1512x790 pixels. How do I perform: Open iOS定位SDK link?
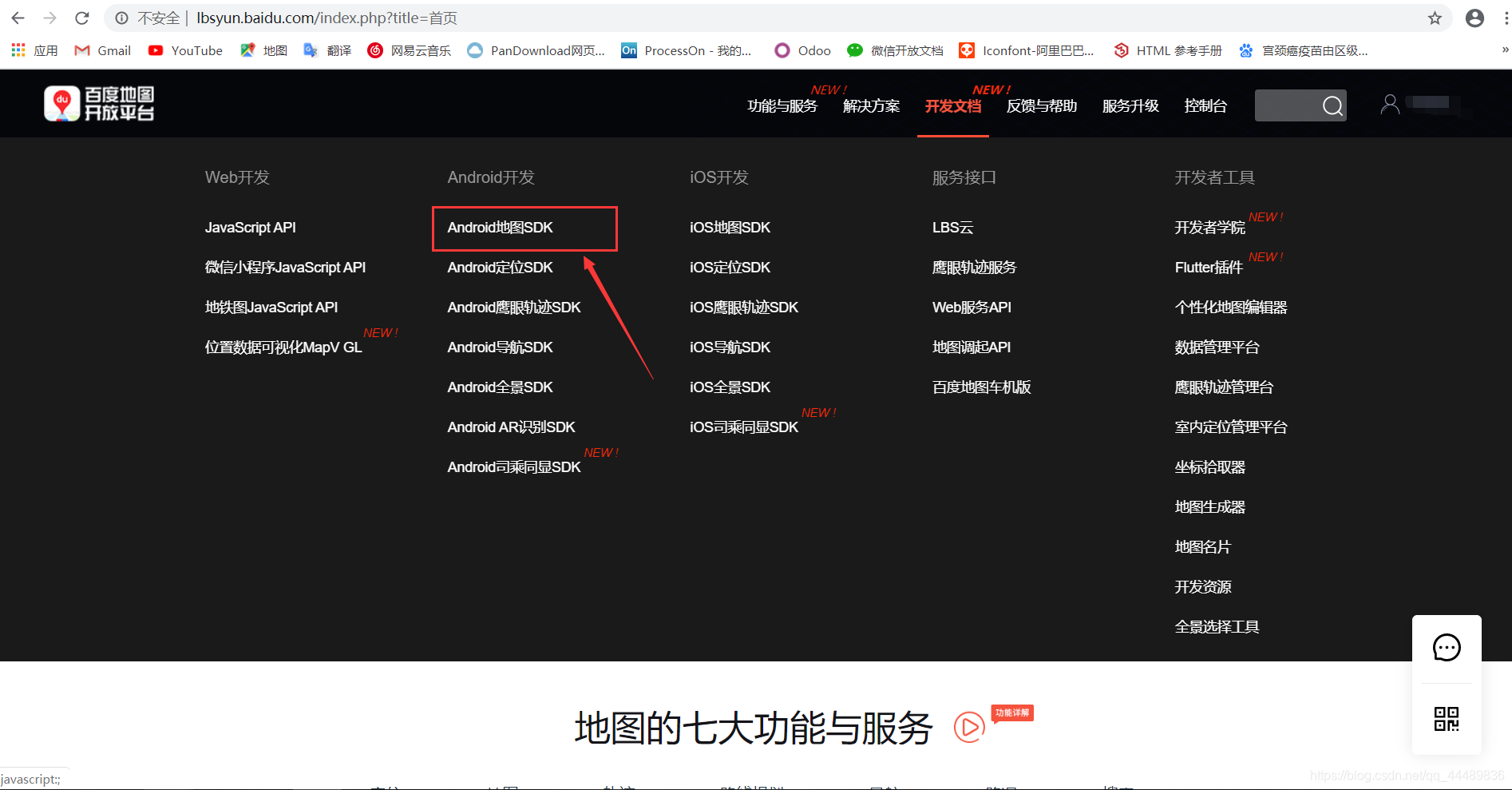[x=730, y=268]
